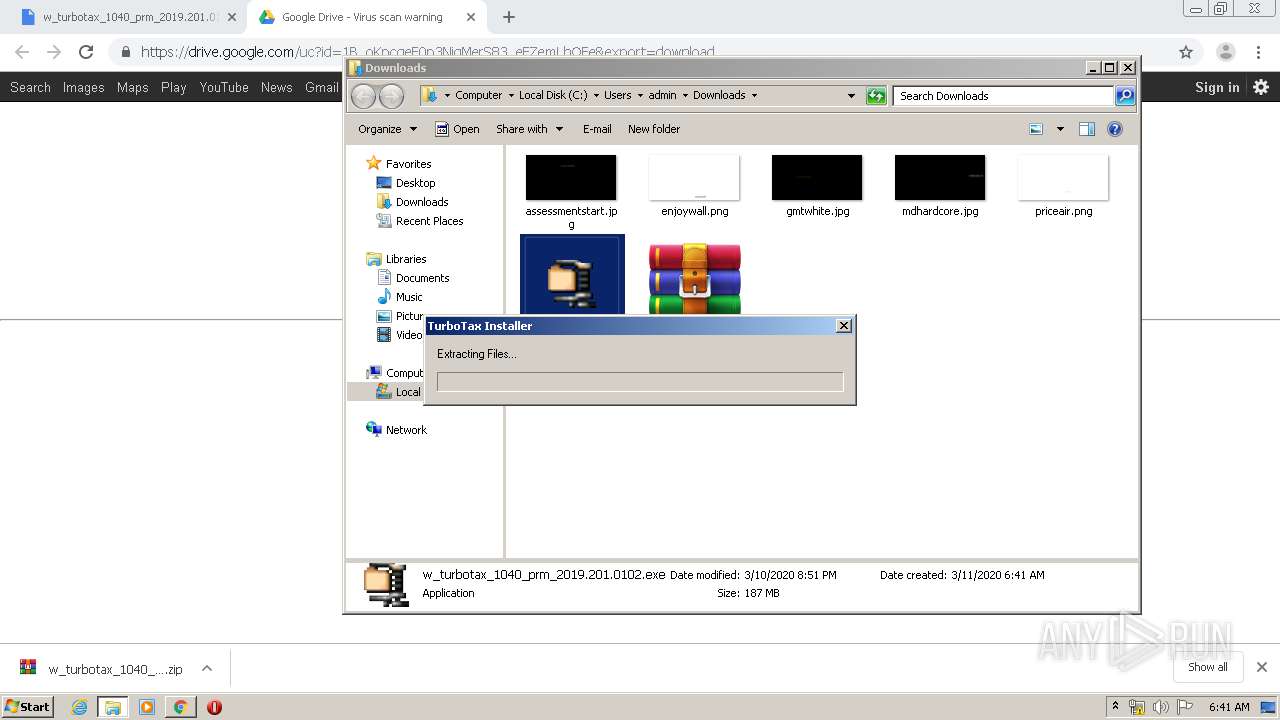Click the Explorer forward navigation arrow
Screen dimensions: 1280x720
pyautogui.click(x=392, y=96)
